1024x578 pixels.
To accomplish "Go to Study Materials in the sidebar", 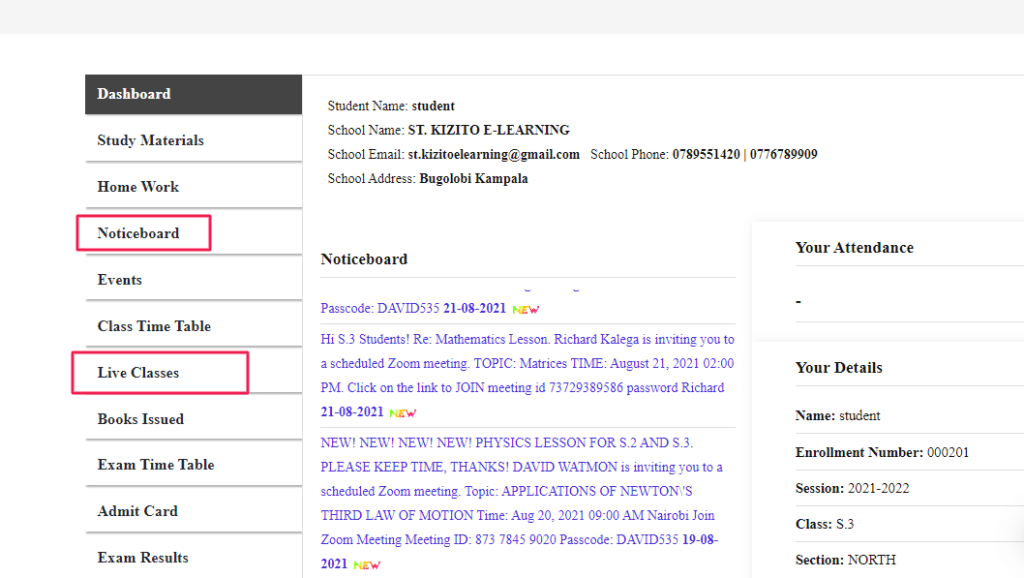I will (150, 141).
